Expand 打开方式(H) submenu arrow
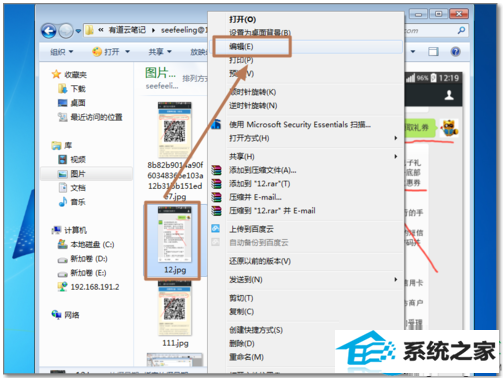504x378 pixels. (396, 138)
